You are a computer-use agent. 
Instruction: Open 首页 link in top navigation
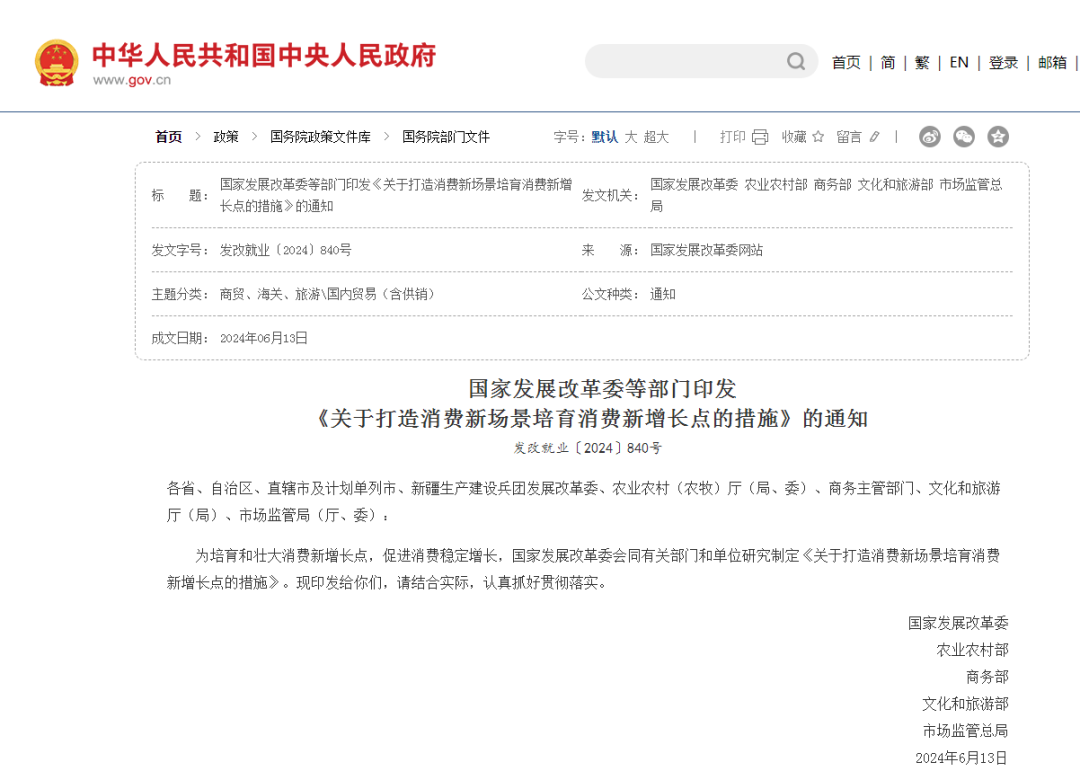pyautogui.click(x=846, y=63)
